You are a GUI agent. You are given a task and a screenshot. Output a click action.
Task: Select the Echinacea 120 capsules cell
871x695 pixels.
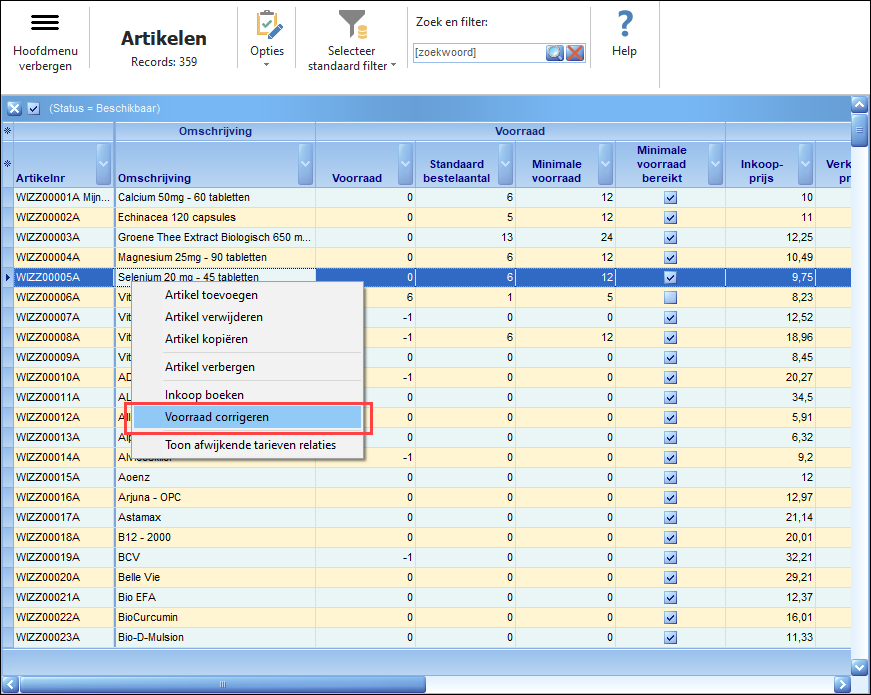click(216, 217)
